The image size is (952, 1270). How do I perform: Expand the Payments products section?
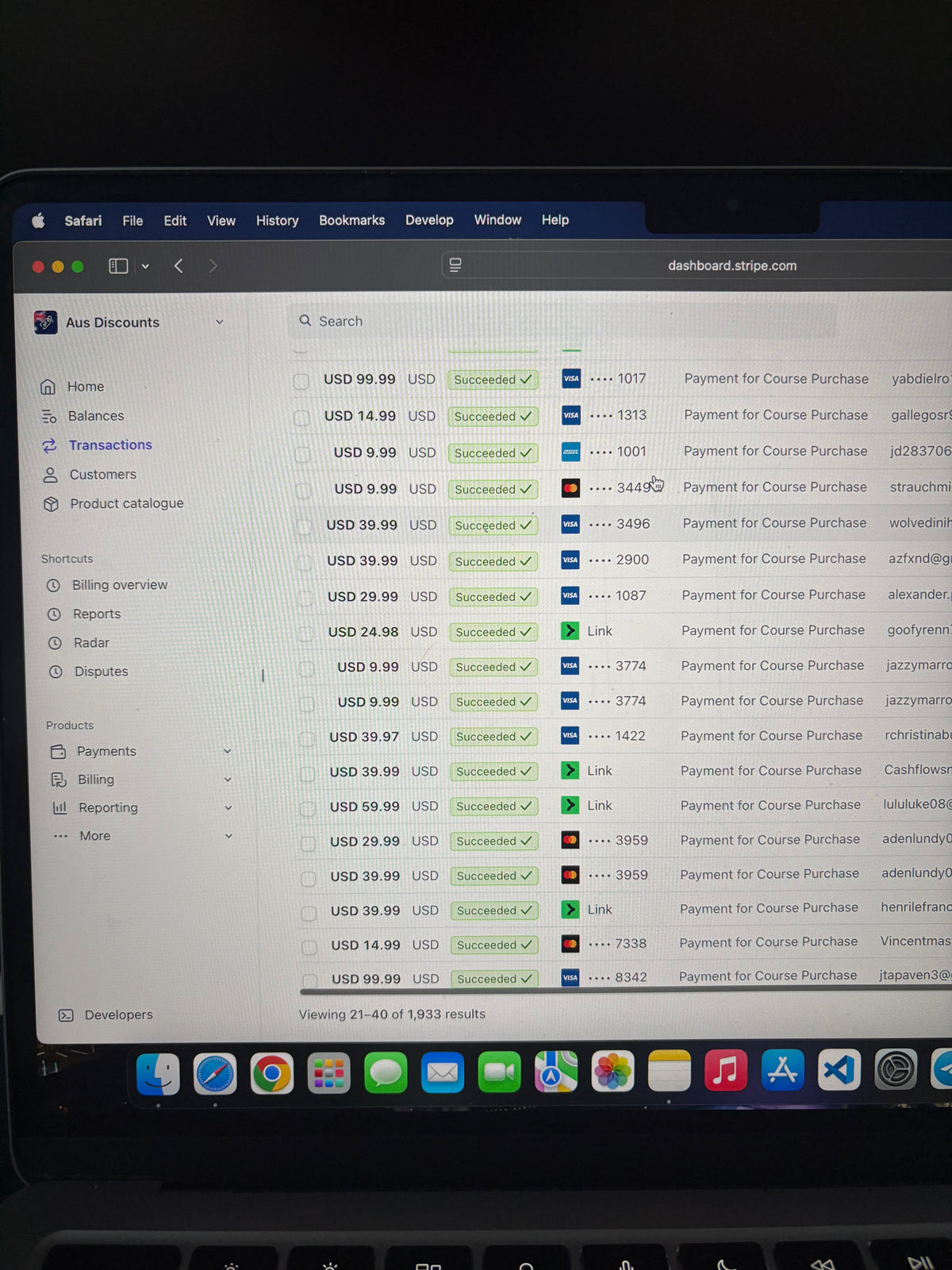[227, 751]
